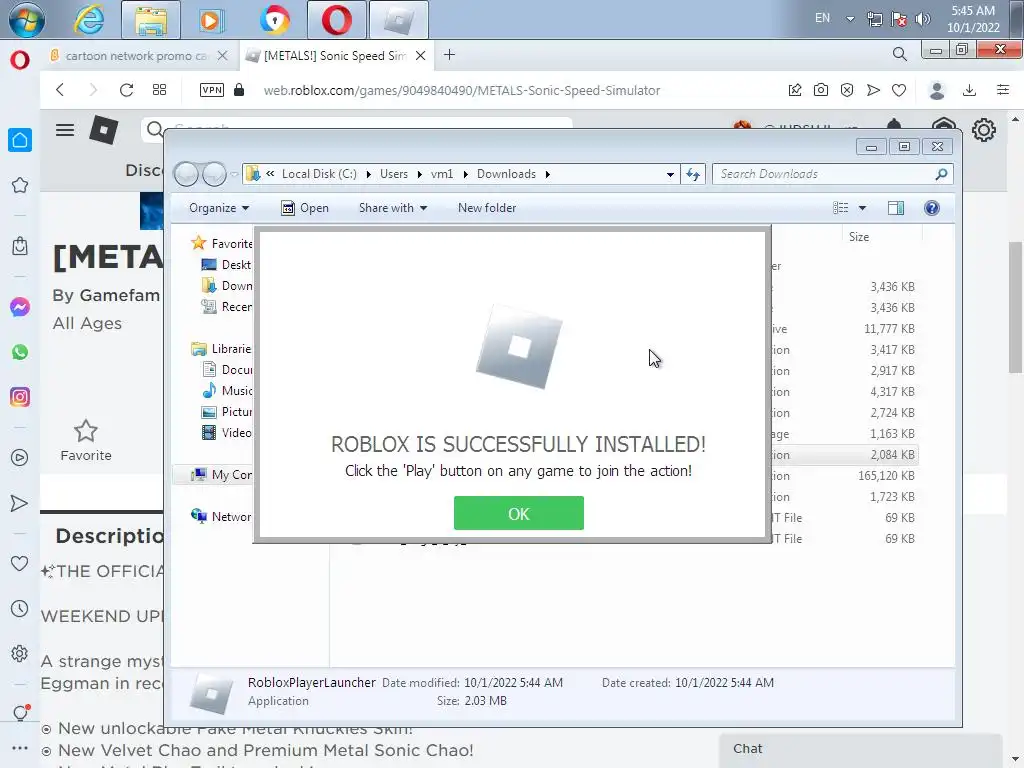Click Open in Explorer toolbar
The height and width of the screenshot is (768, 1024).
pos(305,208)
